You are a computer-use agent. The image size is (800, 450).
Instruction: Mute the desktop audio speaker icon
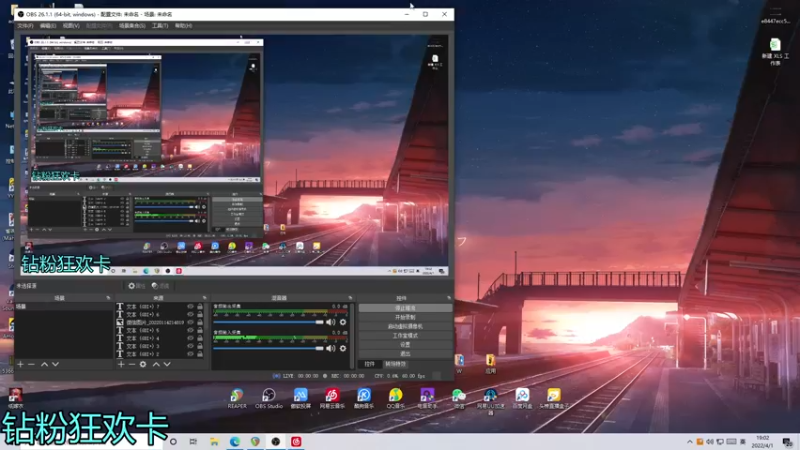[331, 322]
